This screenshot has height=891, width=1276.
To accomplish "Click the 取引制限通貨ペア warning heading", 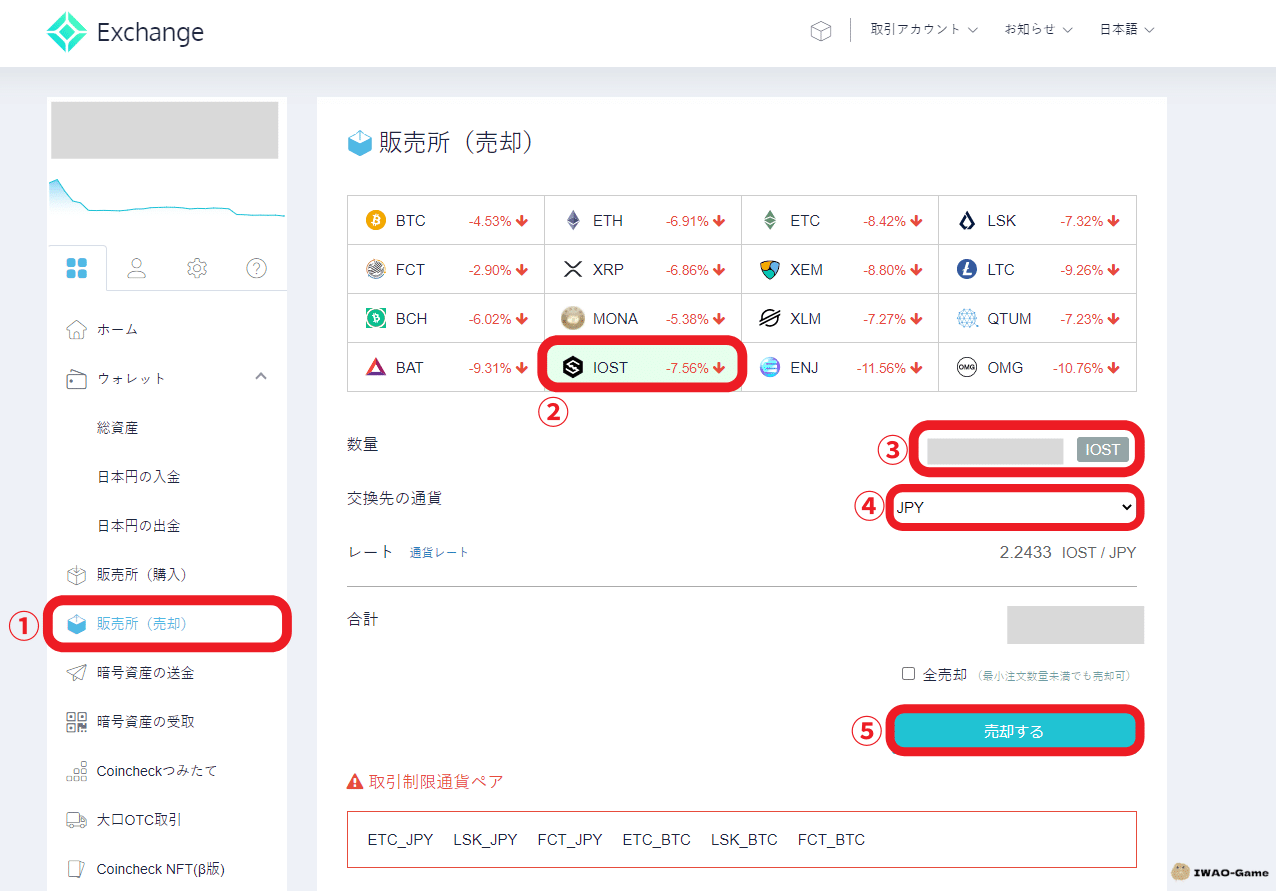I will click(x=425, y=781).
